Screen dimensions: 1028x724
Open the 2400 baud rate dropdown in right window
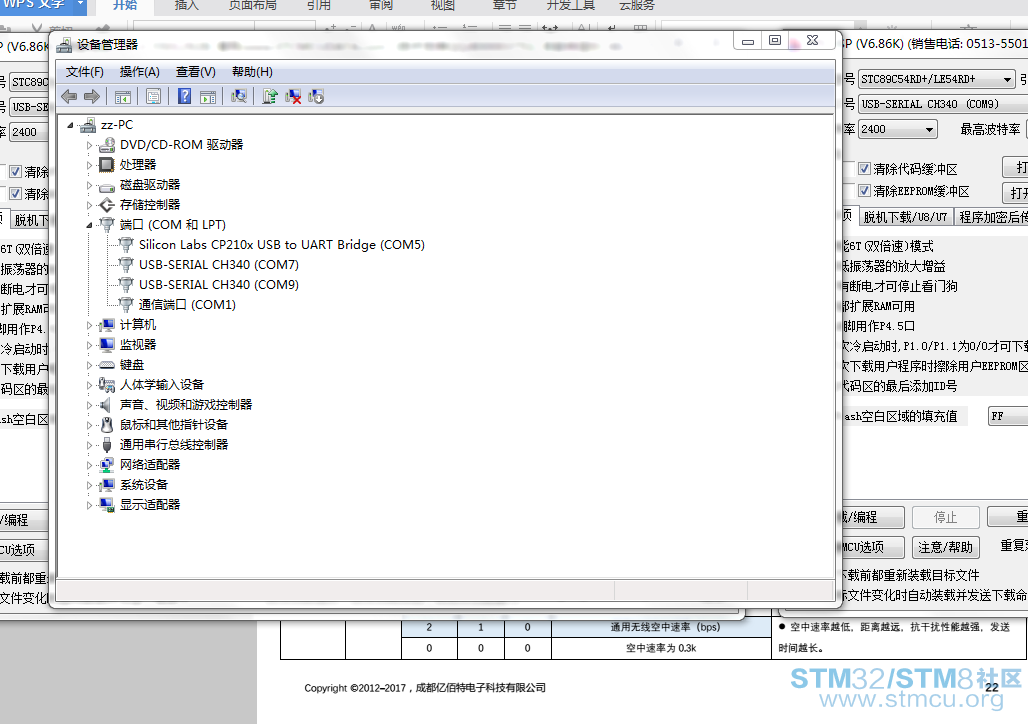click(929, 129)
